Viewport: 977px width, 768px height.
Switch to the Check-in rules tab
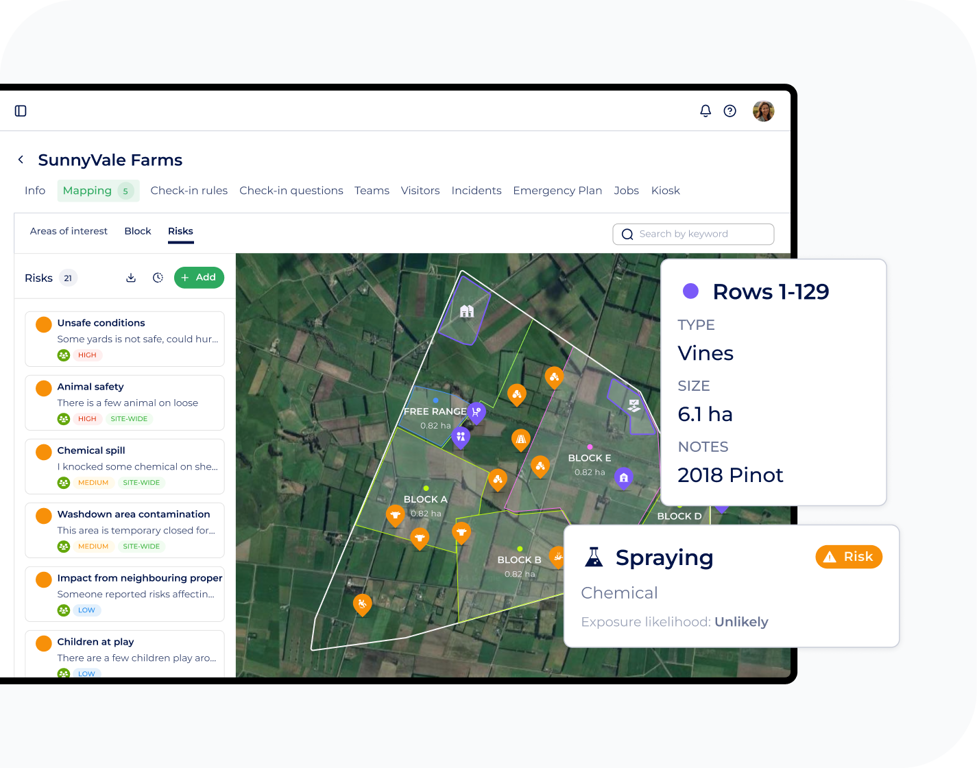[189, 191]
